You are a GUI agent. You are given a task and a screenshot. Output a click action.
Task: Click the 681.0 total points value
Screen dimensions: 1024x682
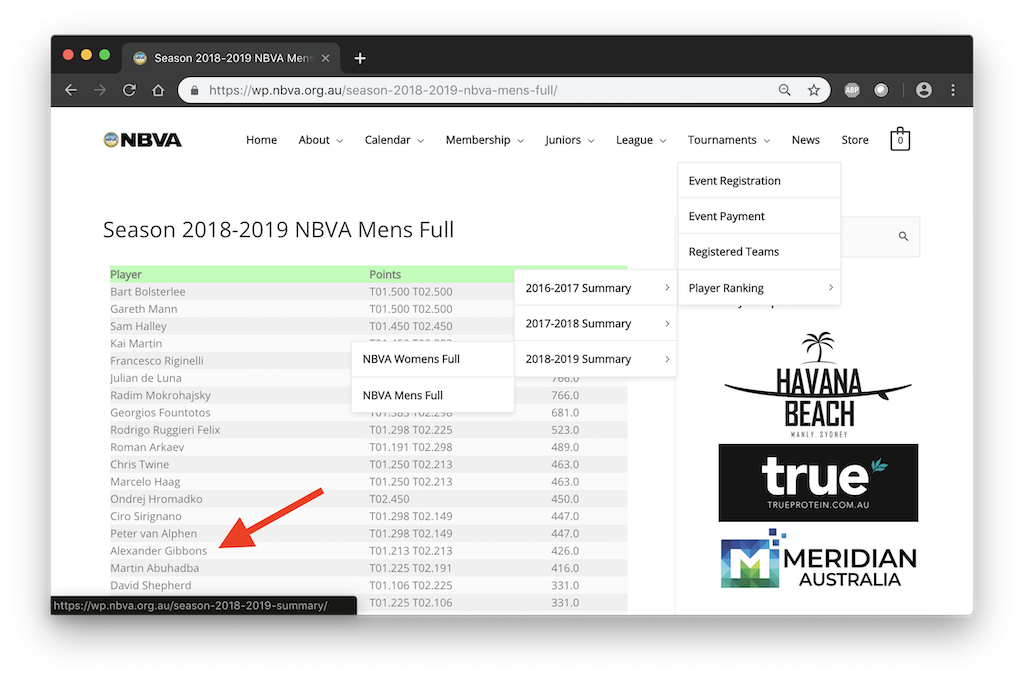(x=565, y=413)
